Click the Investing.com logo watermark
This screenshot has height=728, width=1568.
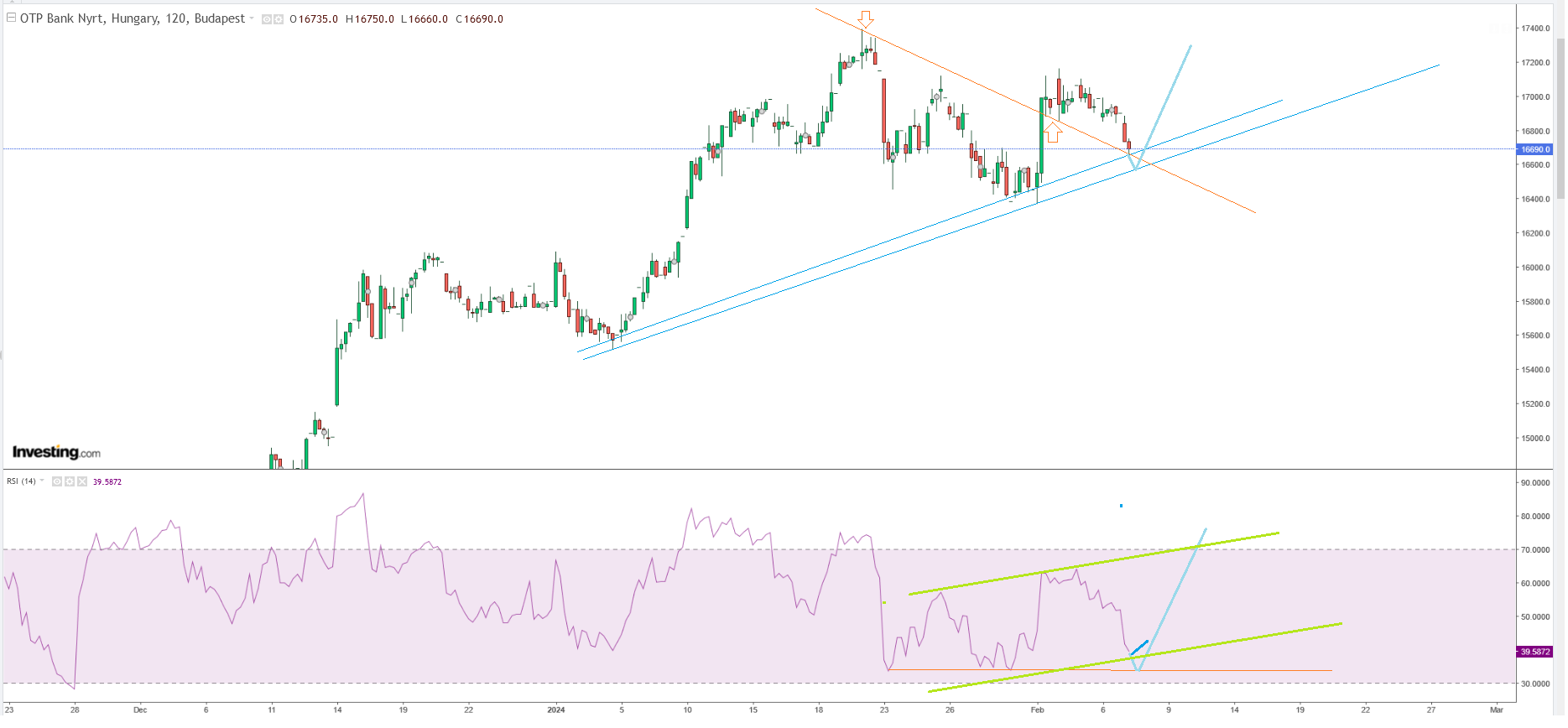[56, 453]
